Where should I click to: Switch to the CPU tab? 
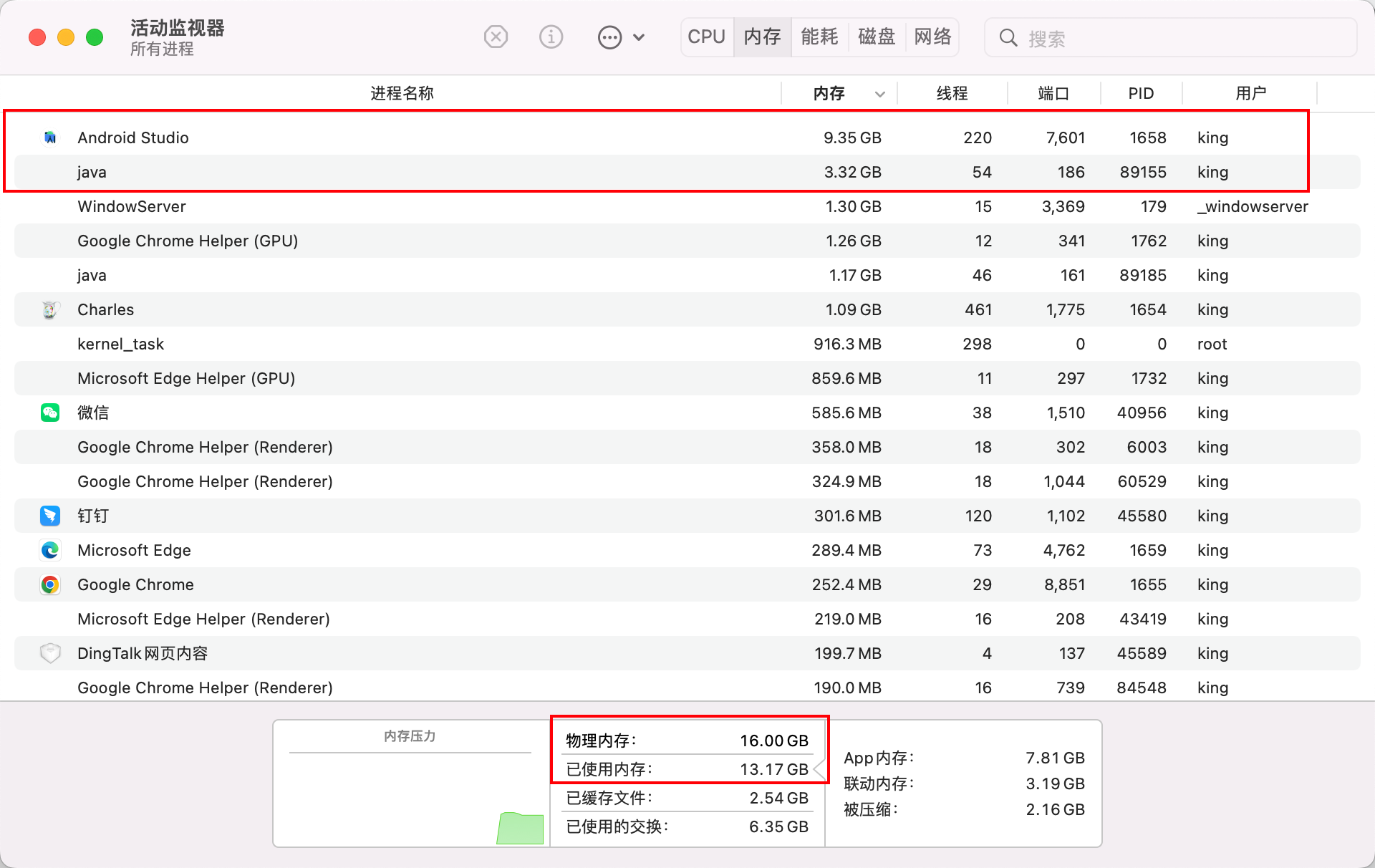(707, 37)
